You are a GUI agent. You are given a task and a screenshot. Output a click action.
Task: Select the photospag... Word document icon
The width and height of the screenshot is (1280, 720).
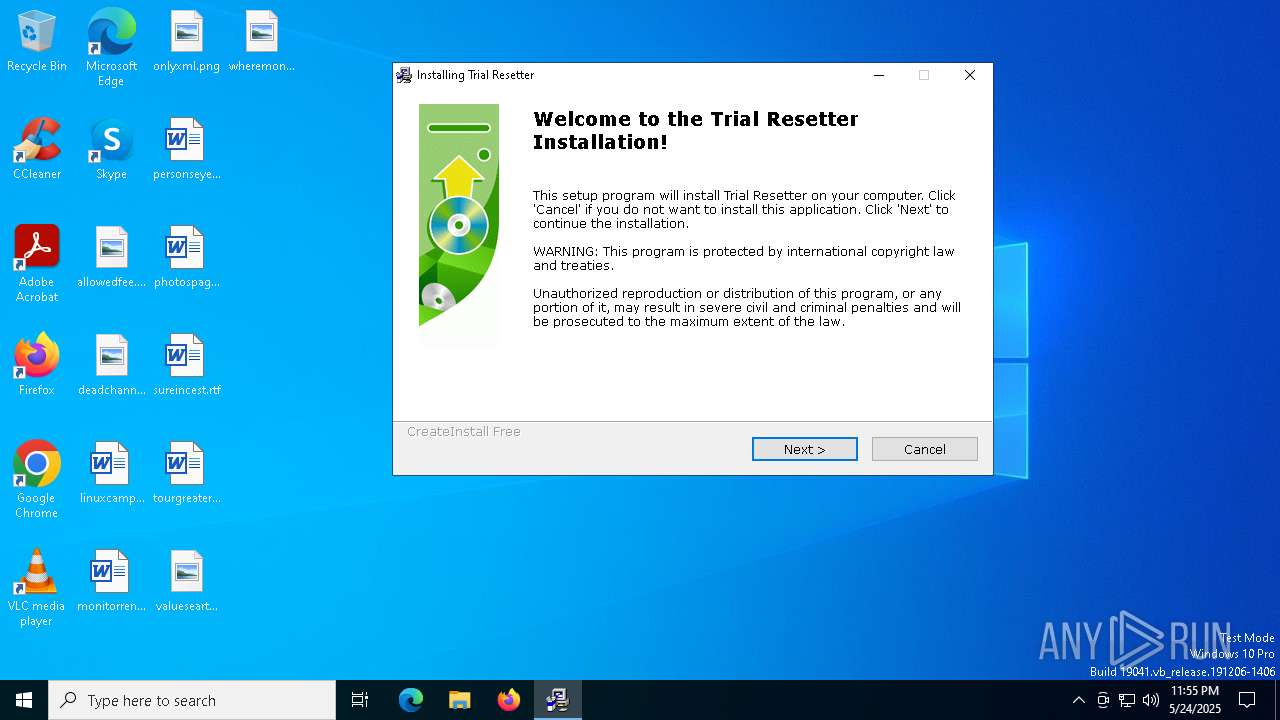tap(186, 258)
